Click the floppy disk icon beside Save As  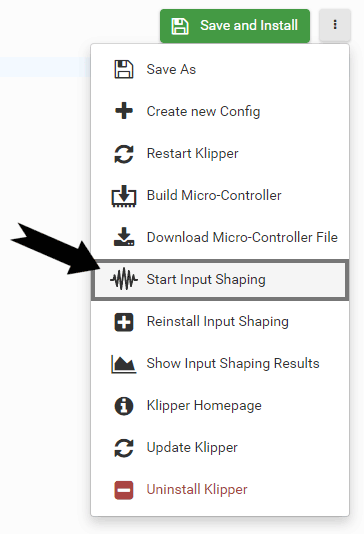124,69
